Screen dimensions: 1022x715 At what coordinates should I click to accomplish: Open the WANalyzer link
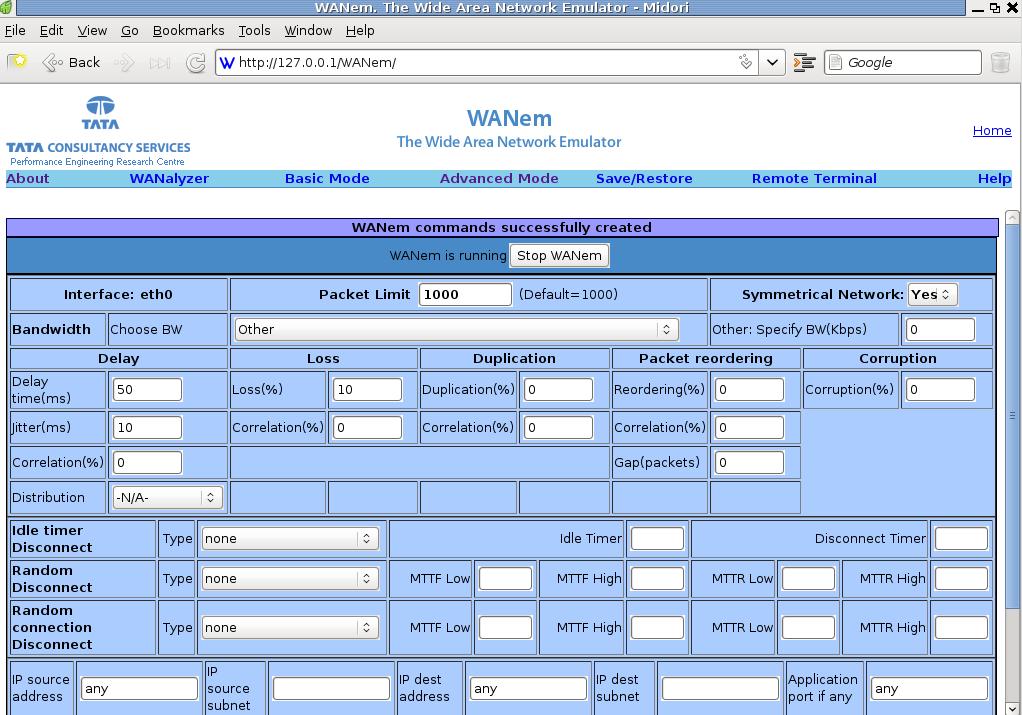169,179
